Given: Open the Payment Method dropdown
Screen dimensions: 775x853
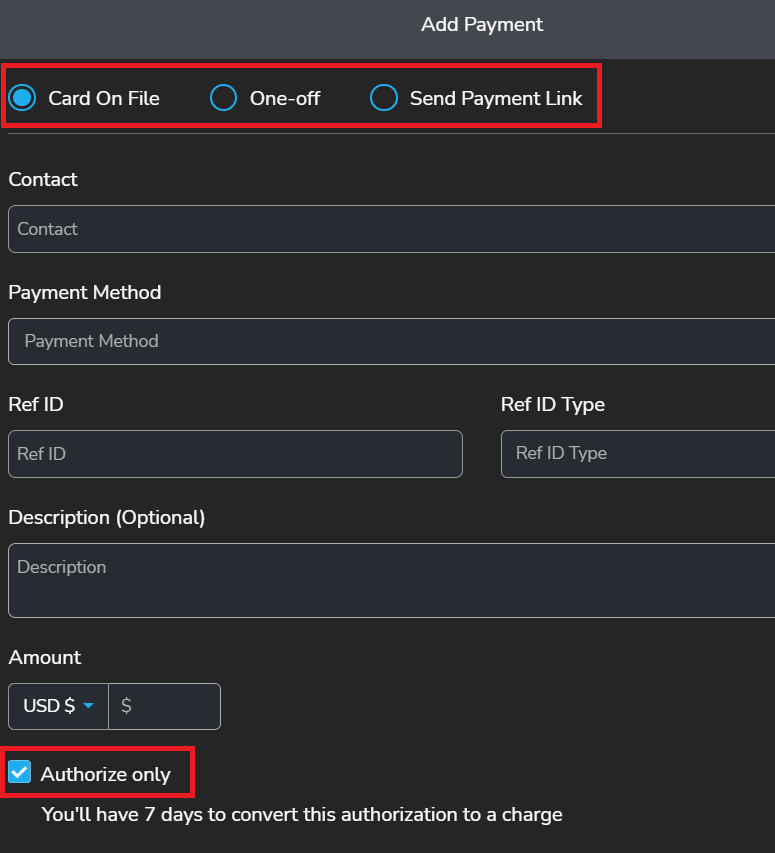Looking at the screenshot, I should coord(390,341).
